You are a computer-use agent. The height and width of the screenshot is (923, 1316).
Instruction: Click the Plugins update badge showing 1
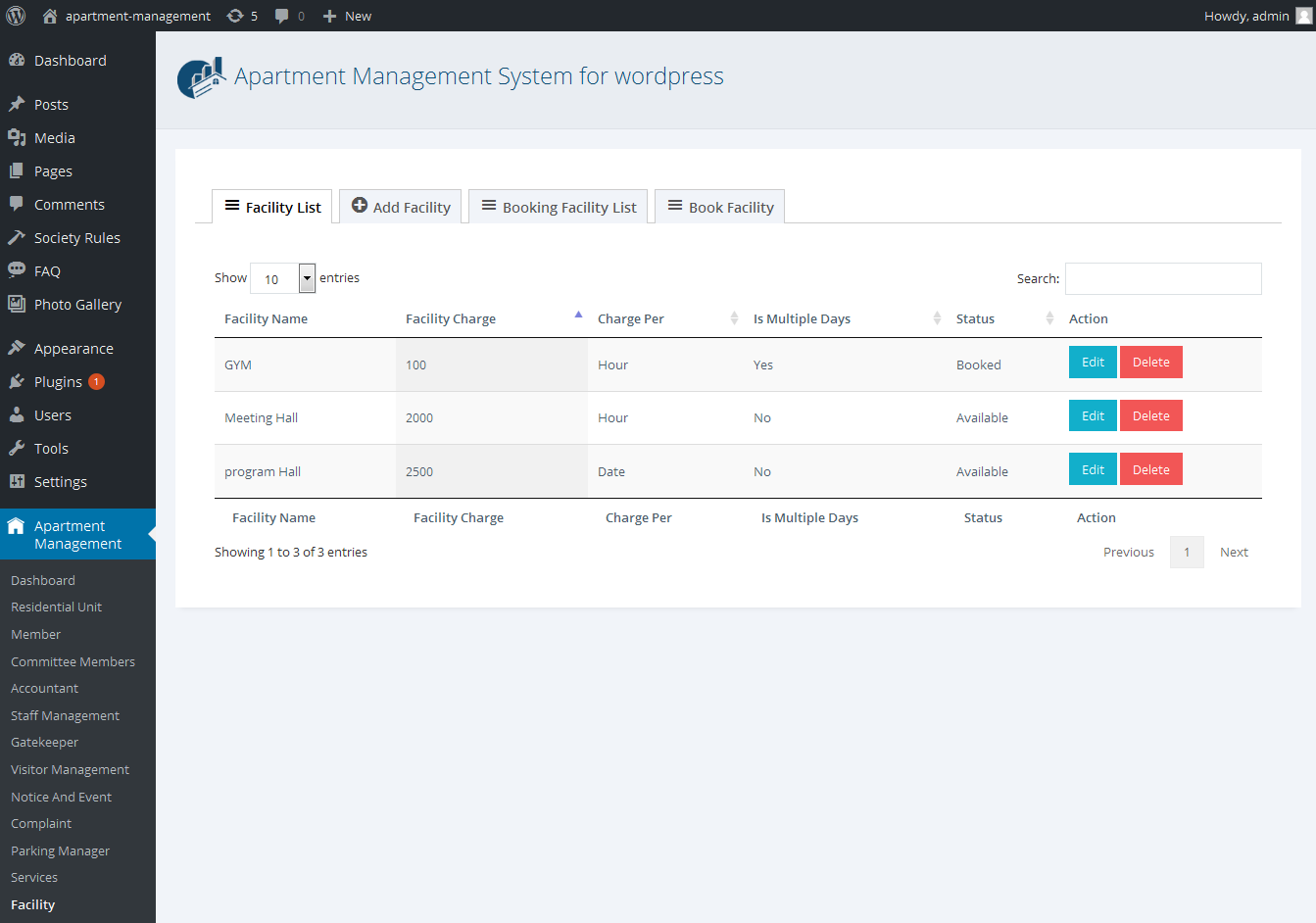coord(96,381)
